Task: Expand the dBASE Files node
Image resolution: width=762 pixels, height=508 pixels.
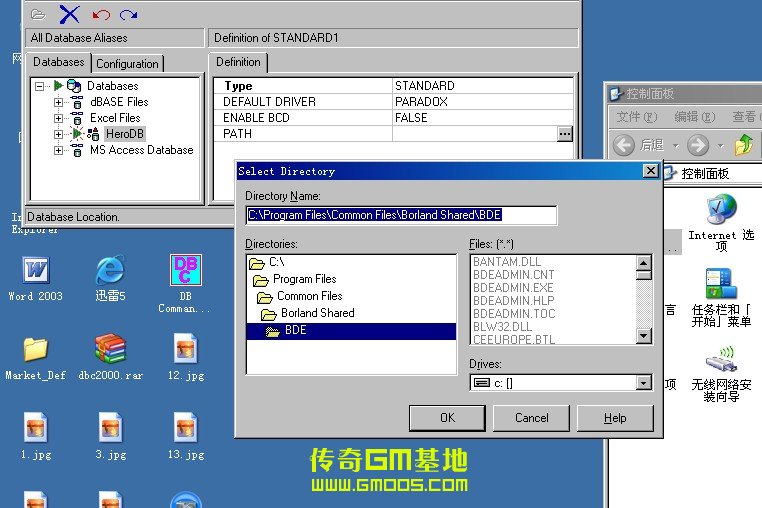Action: pos(58,103)
